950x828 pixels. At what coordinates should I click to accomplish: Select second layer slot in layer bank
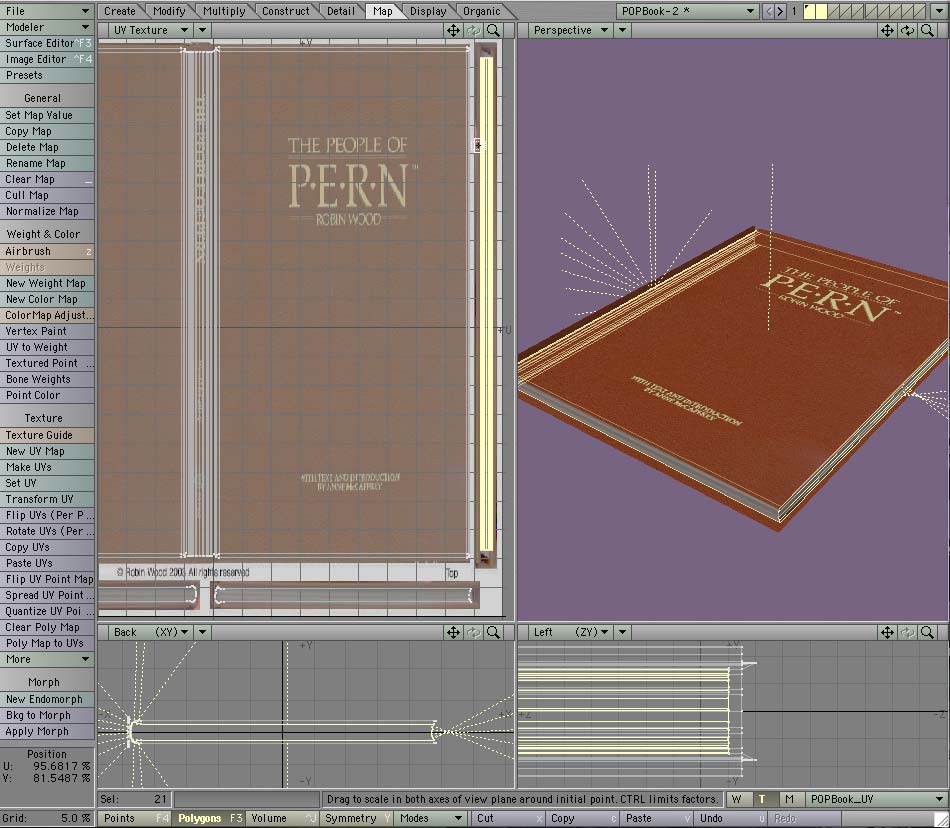[821, 11]
